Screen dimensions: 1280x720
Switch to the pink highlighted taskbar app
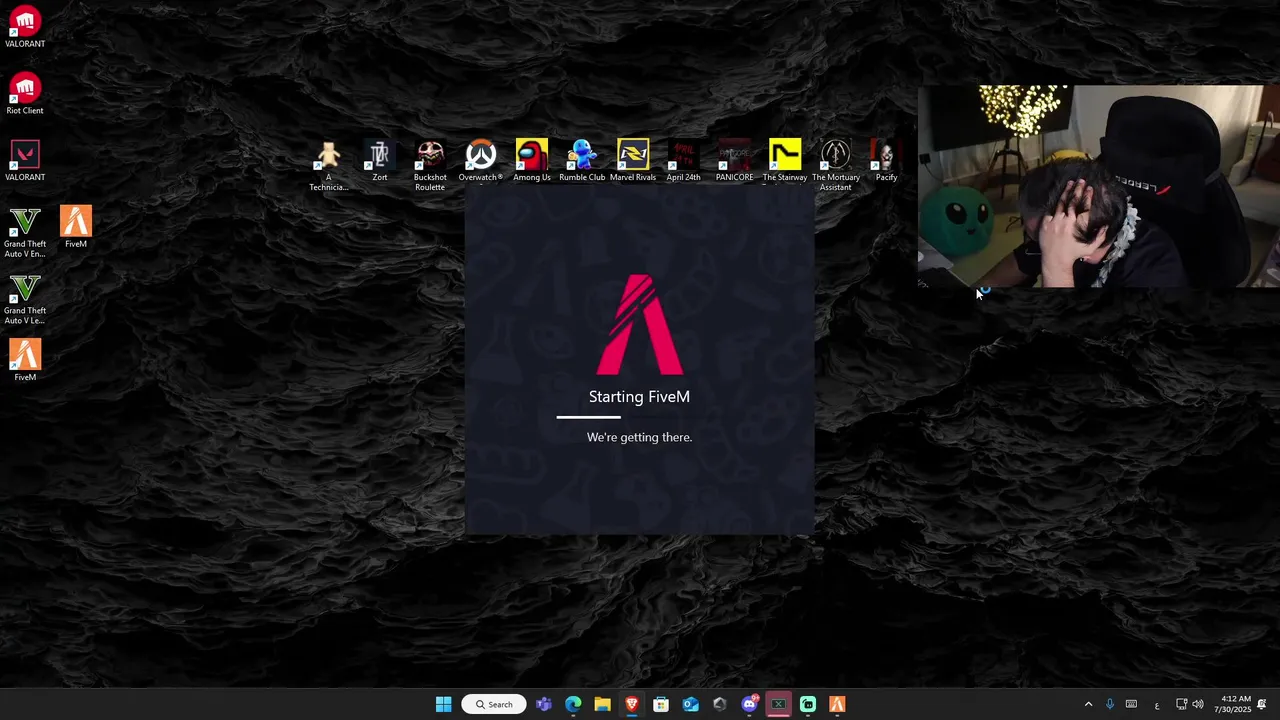(x=778, y=704)
